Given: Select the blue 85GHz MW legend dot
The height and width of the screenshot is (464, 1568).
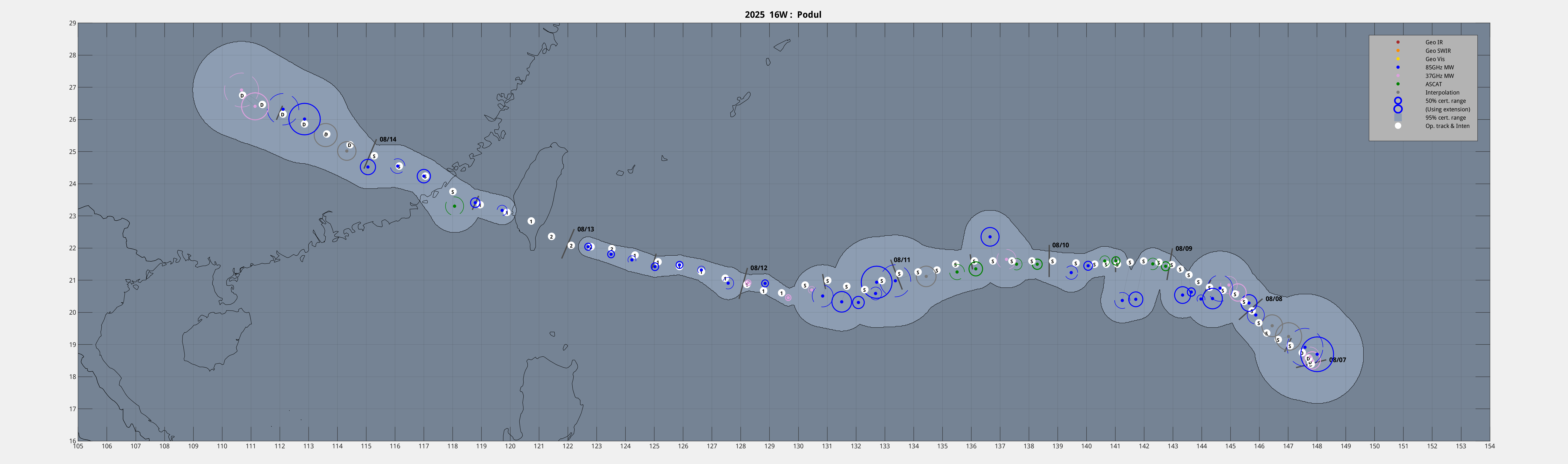Looking at the screenshot, I should pos(1398,68).
